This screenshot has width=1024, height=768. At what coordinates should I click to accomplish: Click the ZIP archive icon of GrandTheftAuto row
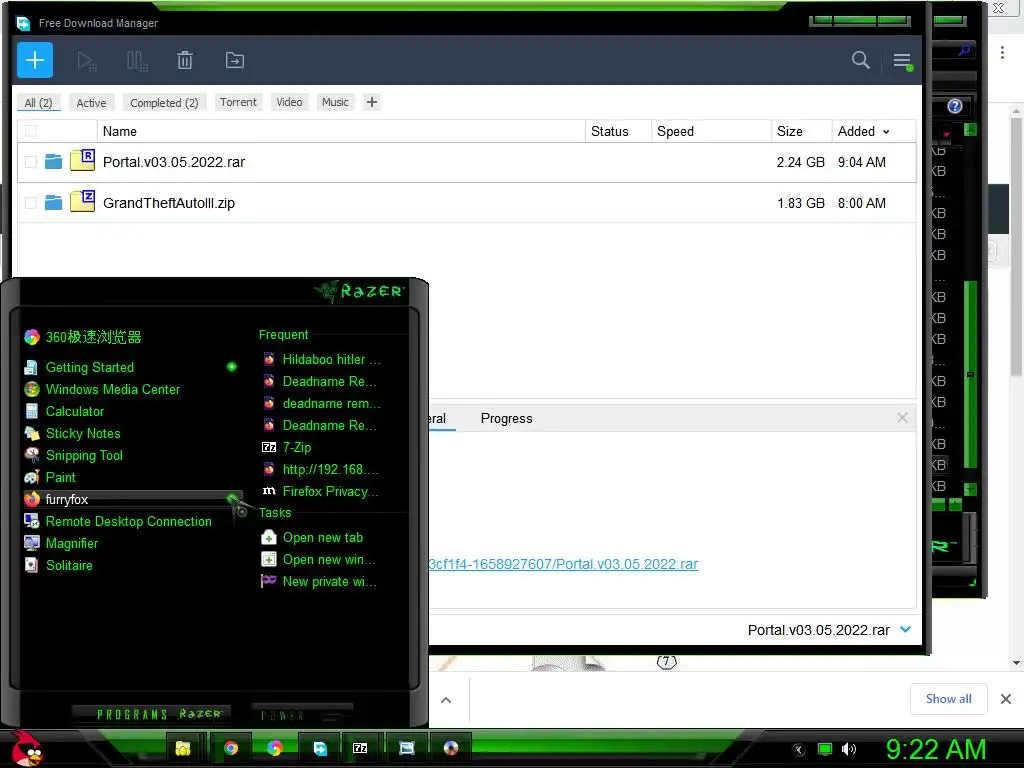pyautogui.click(x=82, y=200)
